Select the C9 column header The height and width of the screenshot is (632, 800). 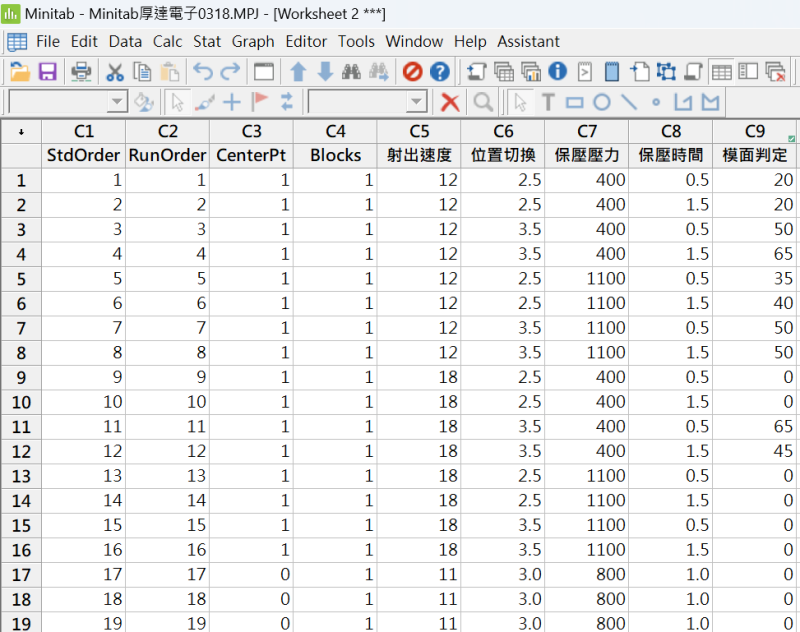point(754,132)
